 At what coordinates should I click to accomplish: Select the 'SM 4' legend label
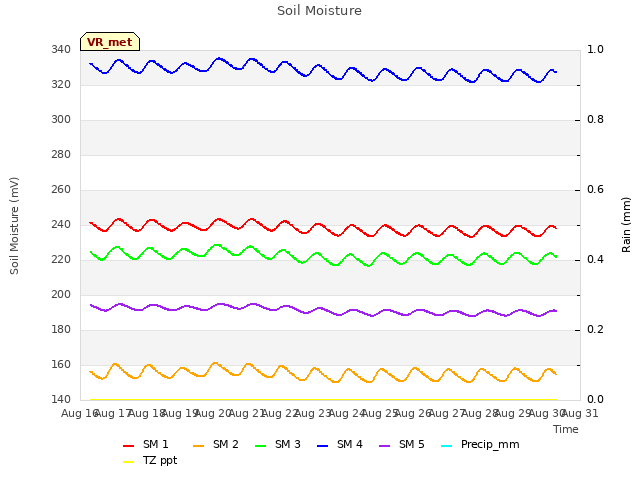tap(350, 444)
